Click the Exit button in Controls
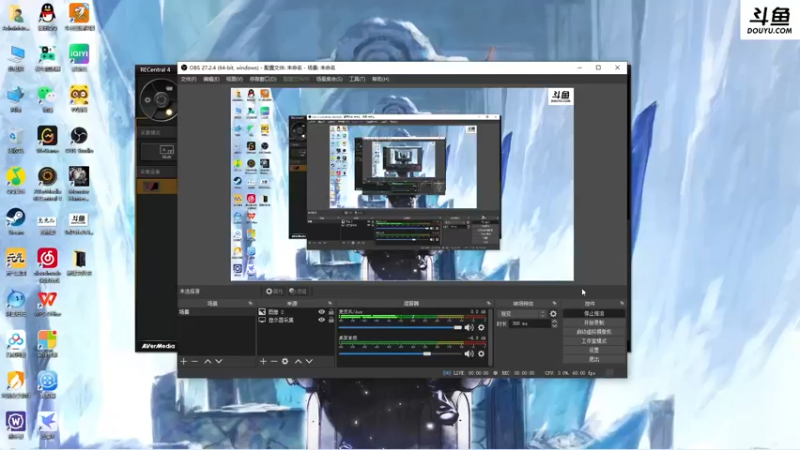The width and height of the screenshot is (800, 450). click(594, 359)
